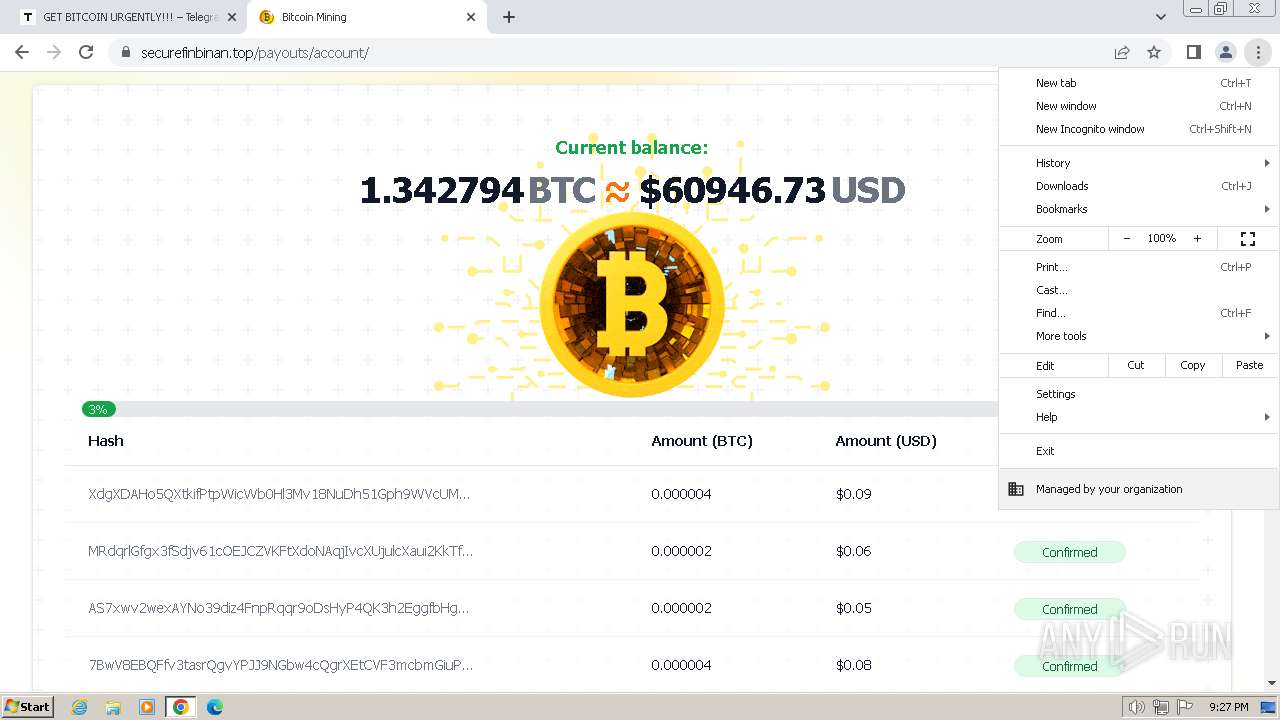Open Action Center flag tray icon
1280x720 pixels.
click(1185, 707)
